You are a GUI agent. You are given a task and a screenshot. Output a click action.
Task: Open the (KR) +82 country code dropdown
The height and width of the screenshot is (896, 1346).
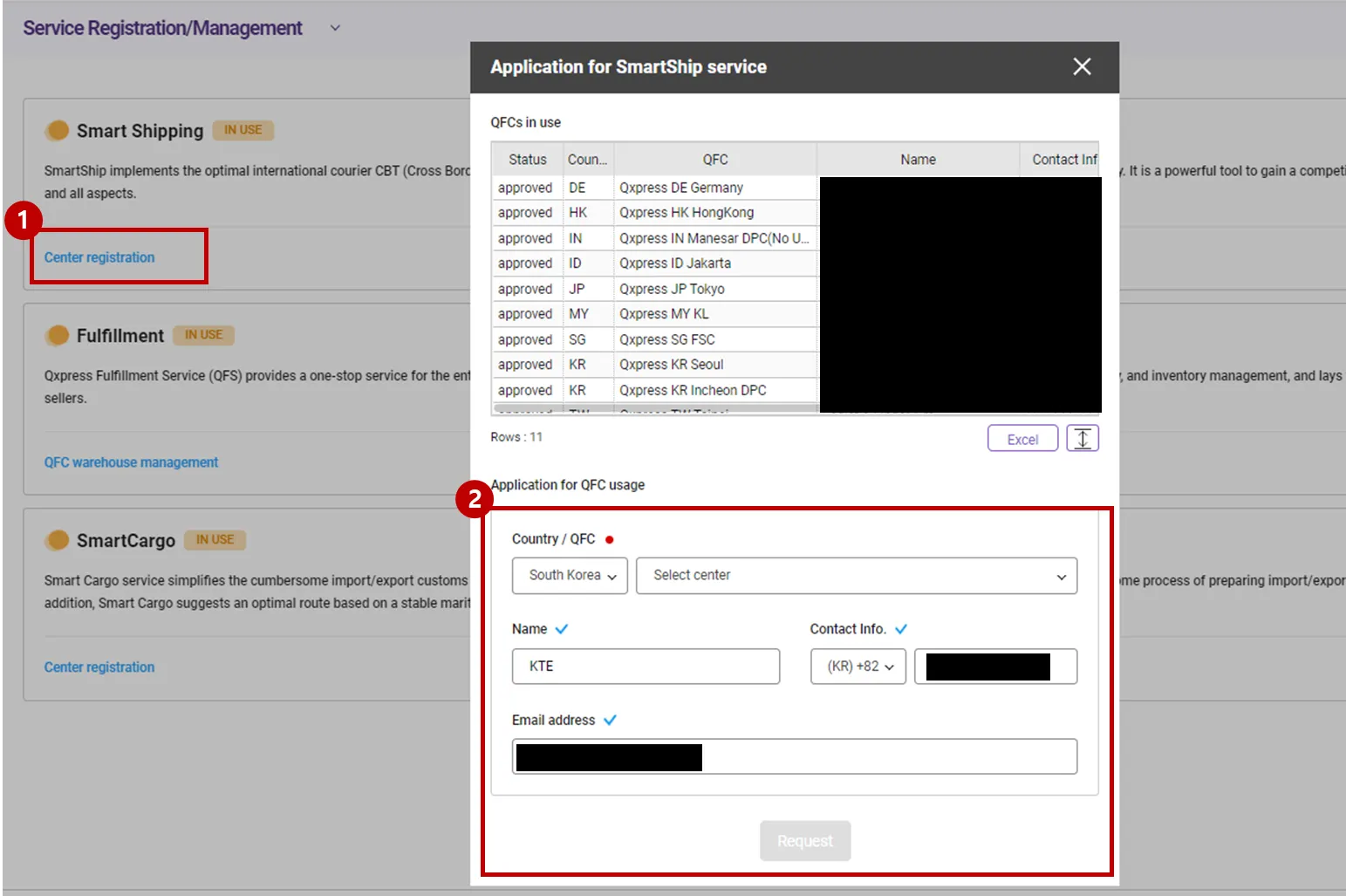858,667
